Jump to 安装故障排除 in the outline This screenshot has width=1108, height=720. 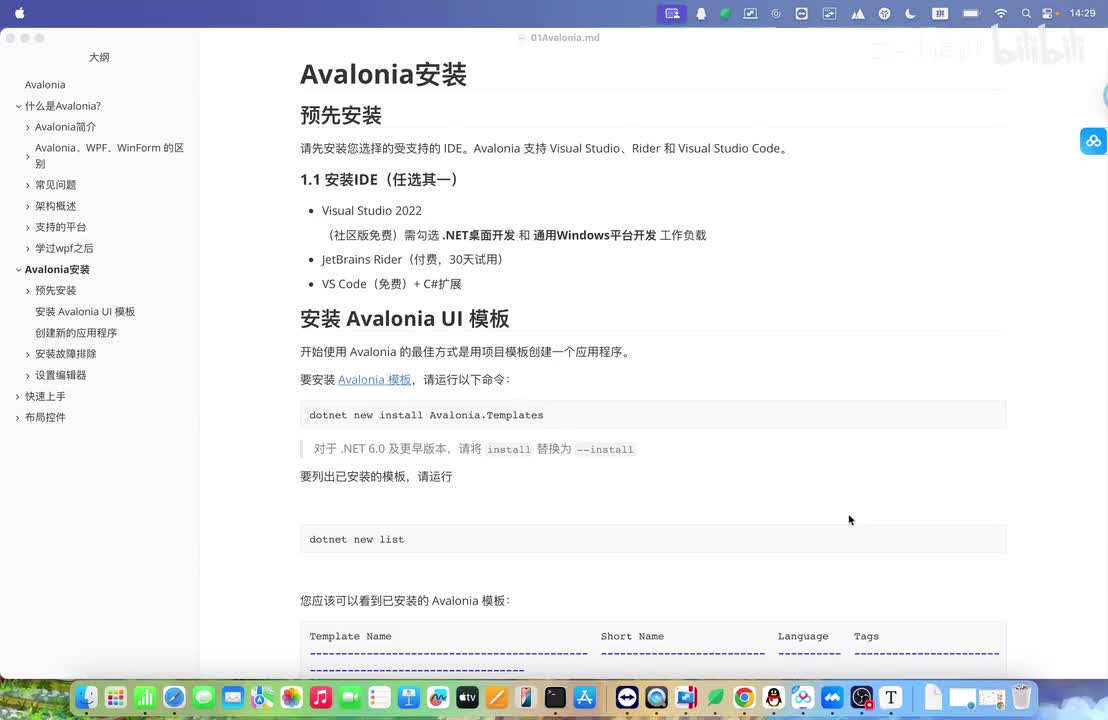point(66,354)
